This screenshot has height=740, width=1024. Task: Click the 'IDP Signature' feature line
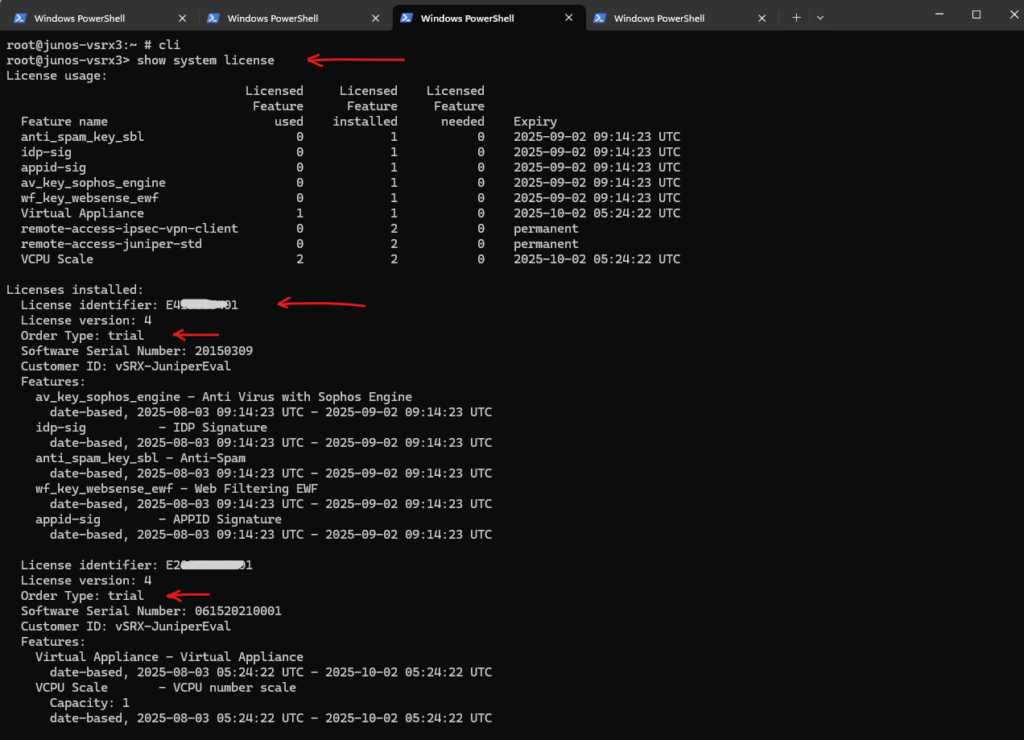(152, 428)
